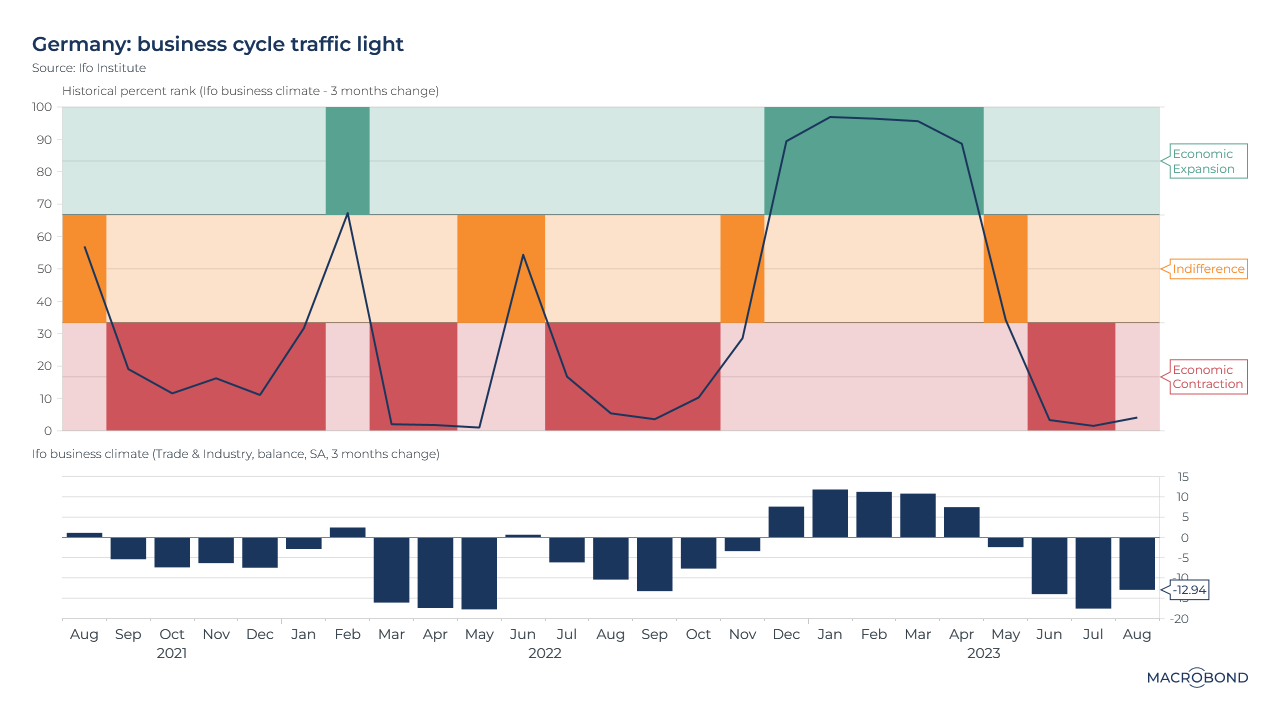This screenshot has height=720, width=1280.
Task: Click the lower 'Ifo business climate' balance subtitle
Action: 250,454
